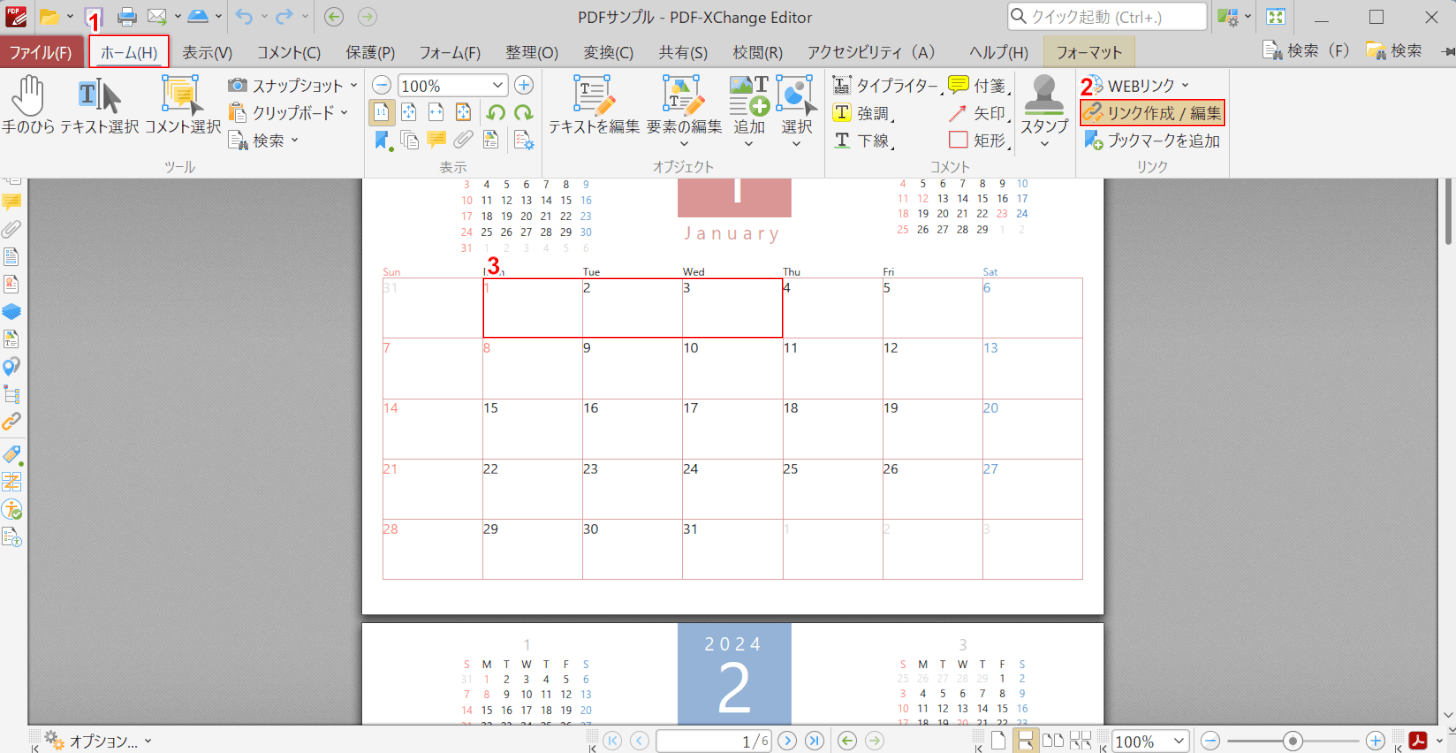Choose the Underline (下線) text tool
The image size is (1456, 753).
(x=862, y=140)
